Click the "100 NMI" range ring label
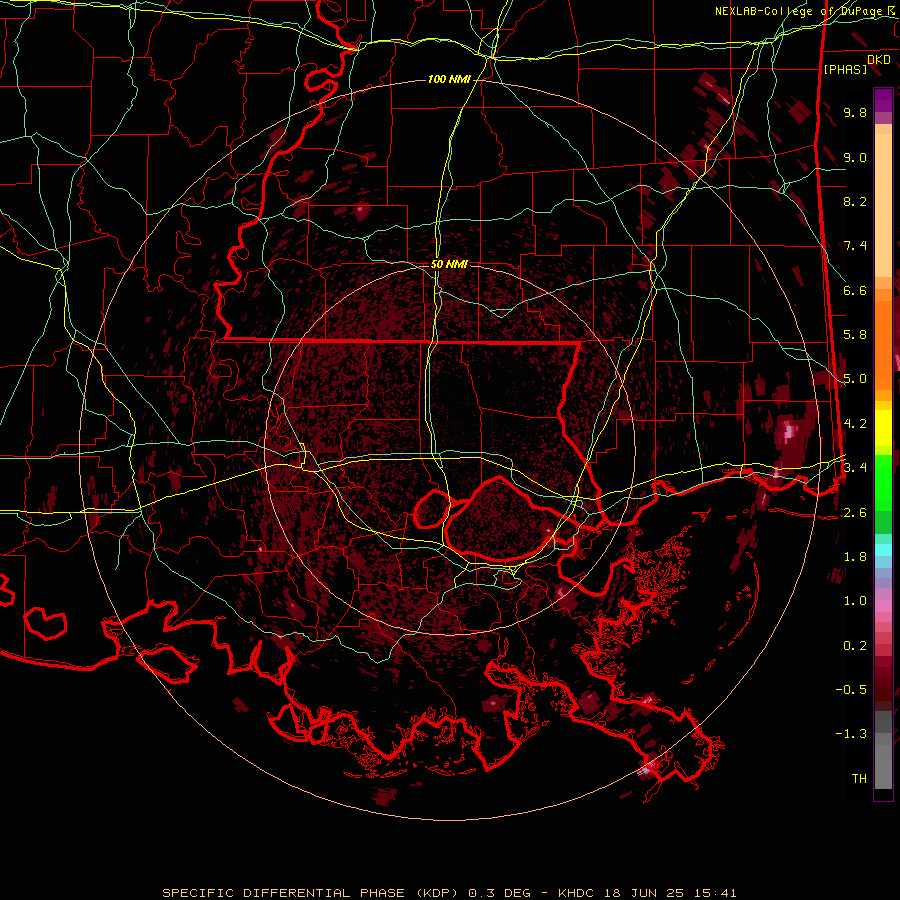This screenshot has width=900, height=900. pos(449,79)
